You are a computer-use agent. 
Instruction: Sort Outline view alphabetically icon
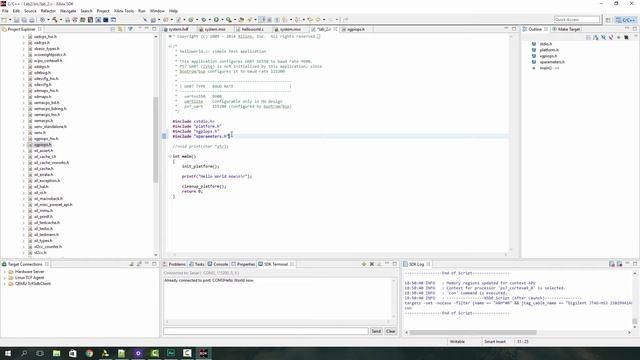click(x=596, y=38)
